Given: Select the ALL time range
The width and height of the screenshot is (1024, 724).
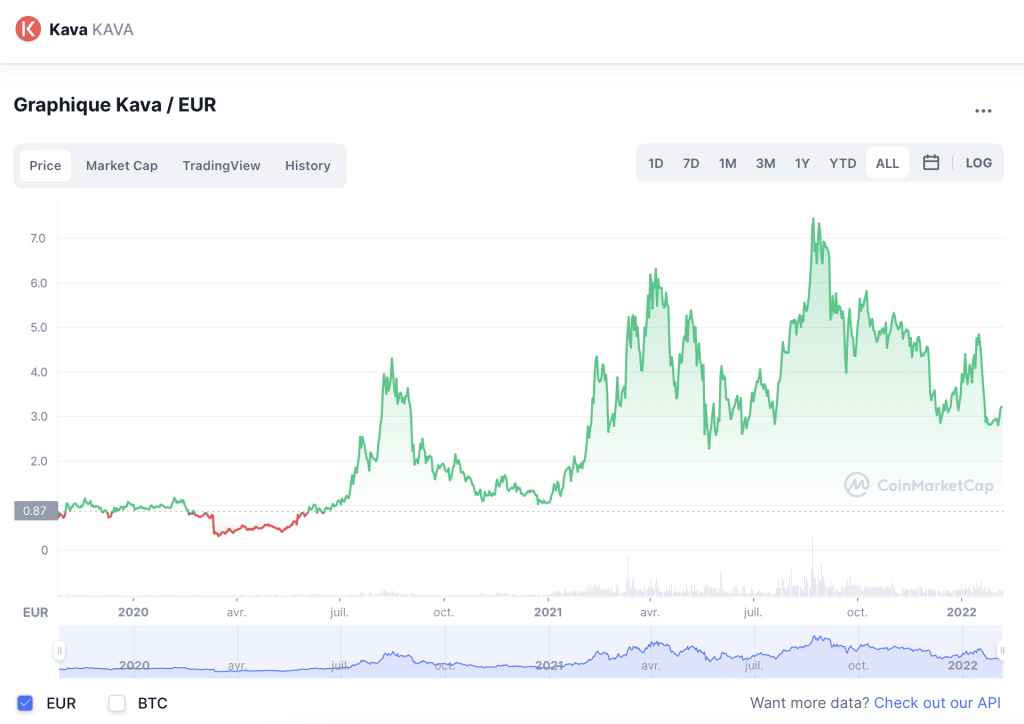Looking at the screenshot, I should click(887, 162).
